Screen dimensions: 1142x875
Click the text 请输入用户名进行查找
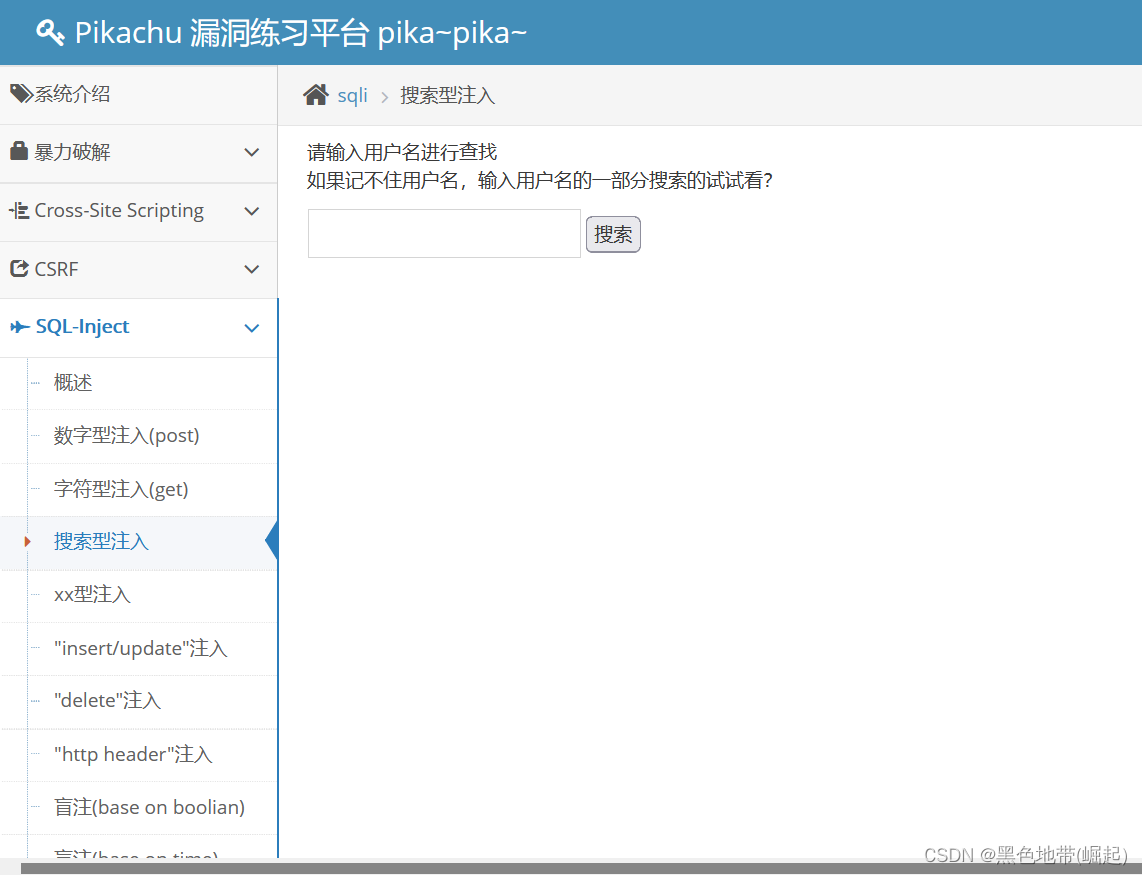click(x=402, y=152)
